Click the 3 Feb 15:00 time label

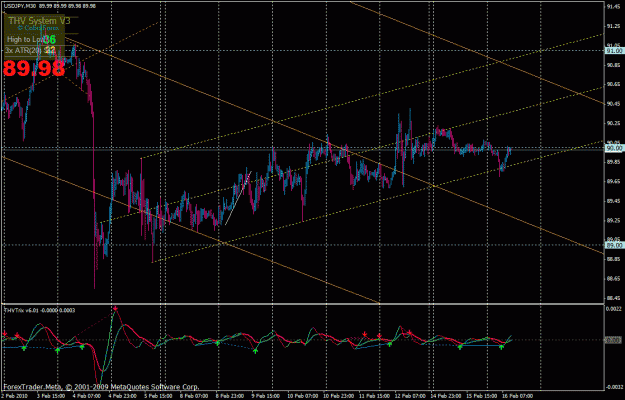point(51,396)
